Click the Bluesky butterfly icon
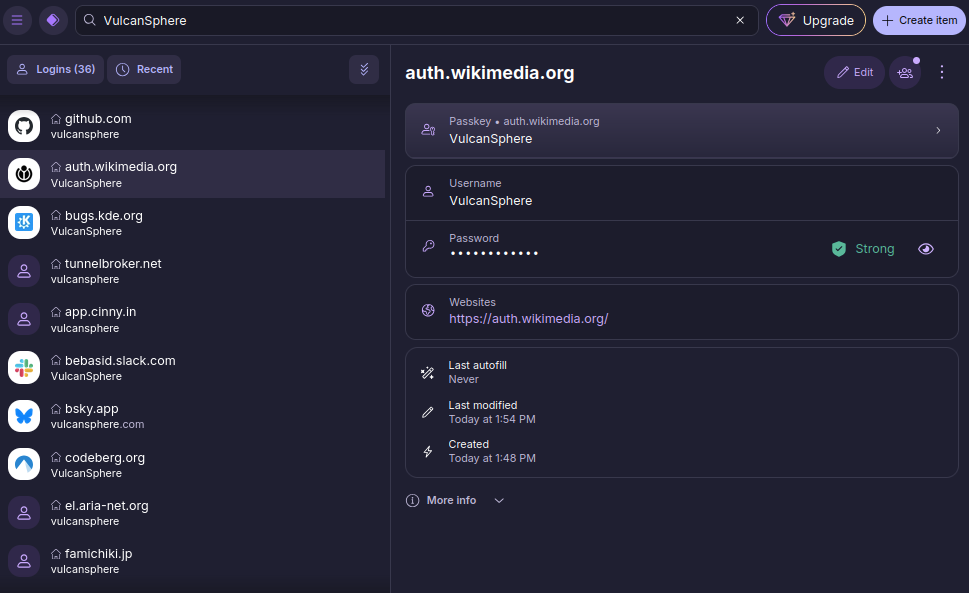Viewport: 969px width, 593px height. click(24, 416)
